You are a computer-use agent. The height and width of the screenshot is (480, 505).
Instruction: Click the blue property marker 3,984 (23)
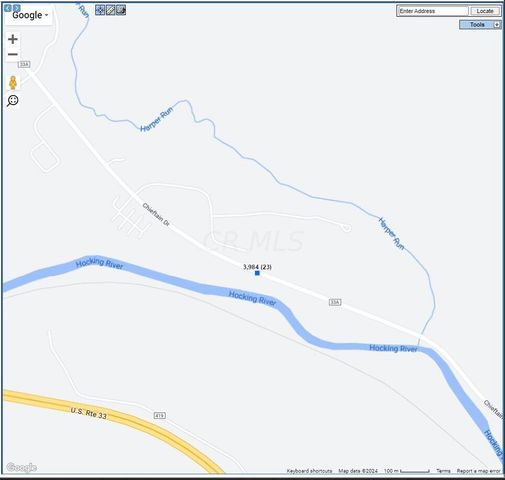tap(257, 273)
